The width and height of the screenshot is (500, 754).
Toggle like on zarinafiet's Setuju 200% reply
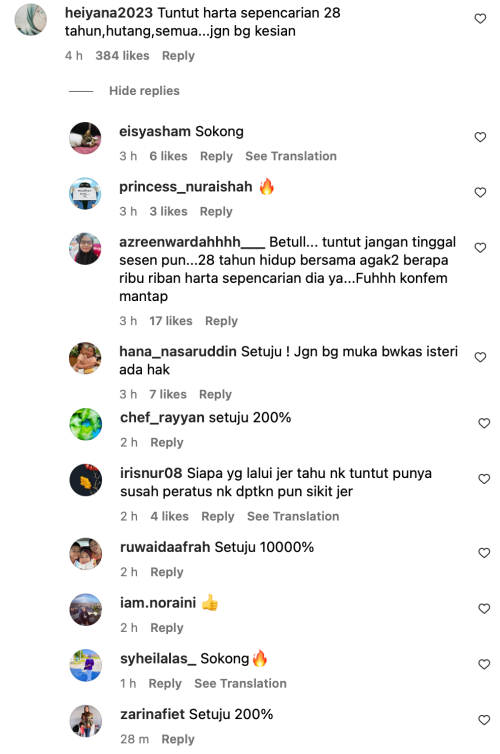click(484, 720)
